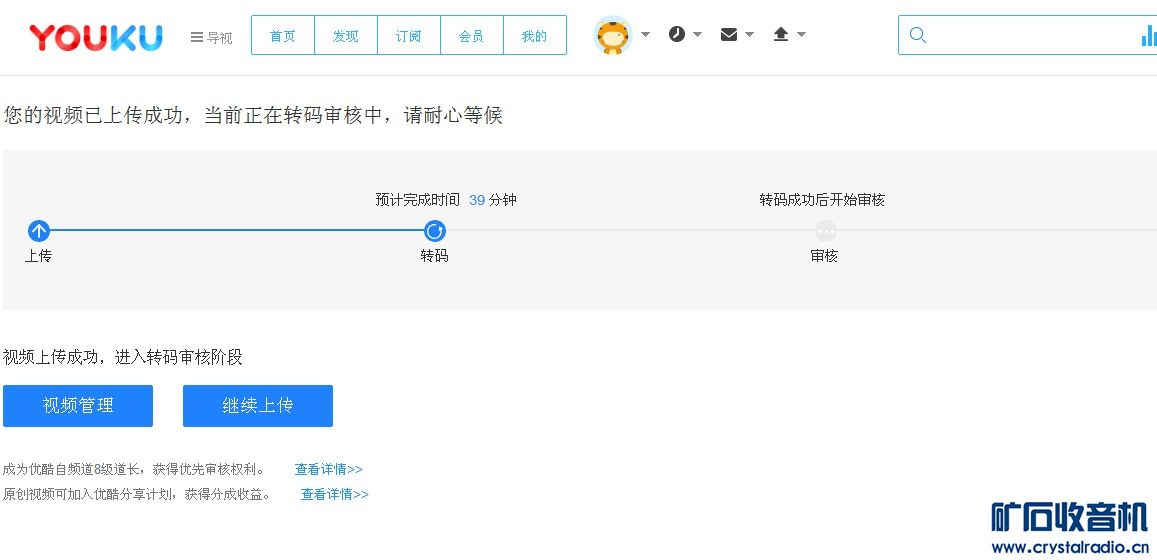1157x560 pixels.
Task: Go to the 首页 tab
Action: tap(283, 36)
